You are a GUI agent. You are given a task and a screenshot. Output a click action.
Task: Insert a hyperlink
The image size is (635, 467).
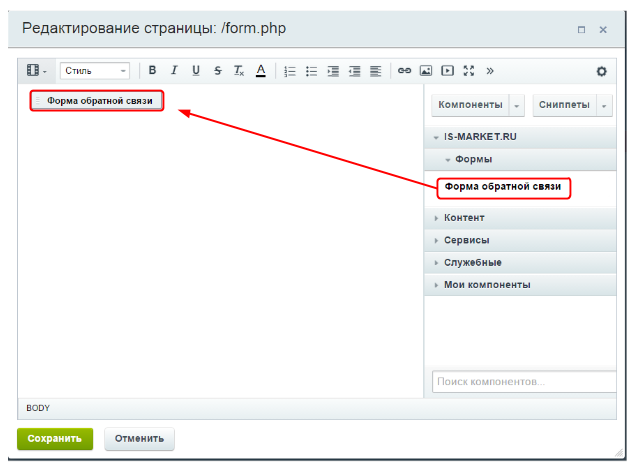click(404, 71)
